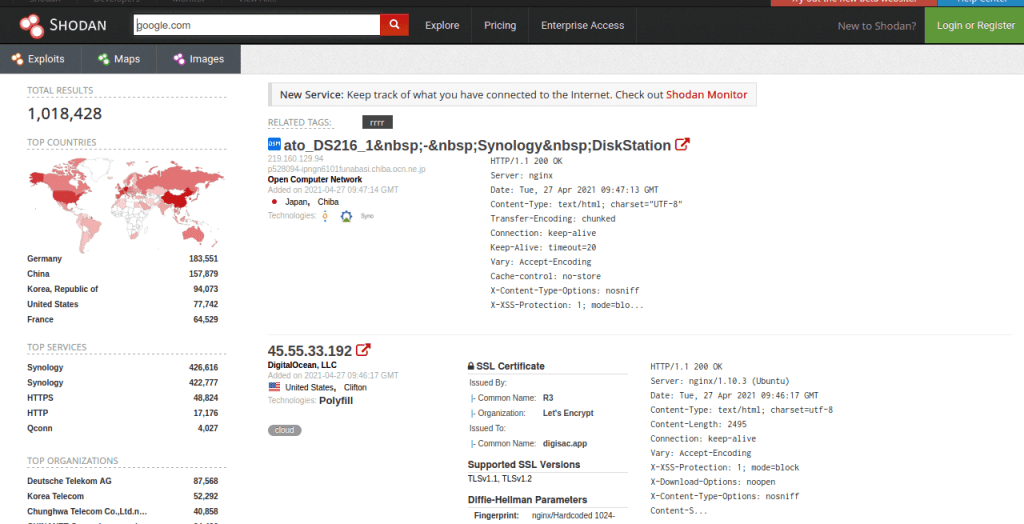Filter by second Synology service 422,777
Image resolution: width=1024 pixels, height=524 pixels.
click(x=45, y=383)
